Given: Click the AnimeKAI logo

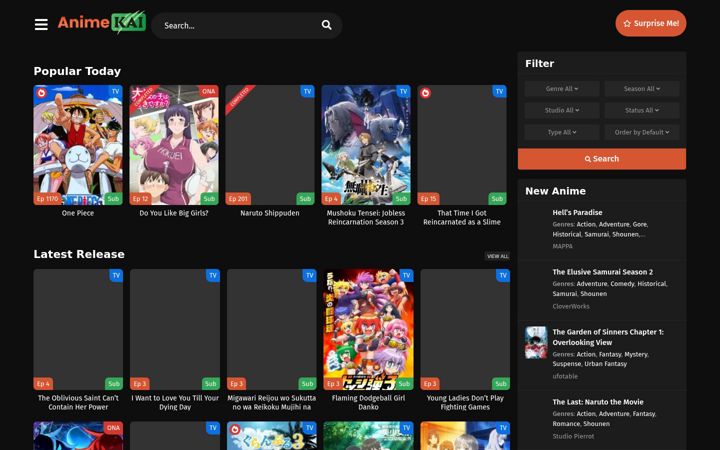Looking at the screenshot, I should [102, 22].
